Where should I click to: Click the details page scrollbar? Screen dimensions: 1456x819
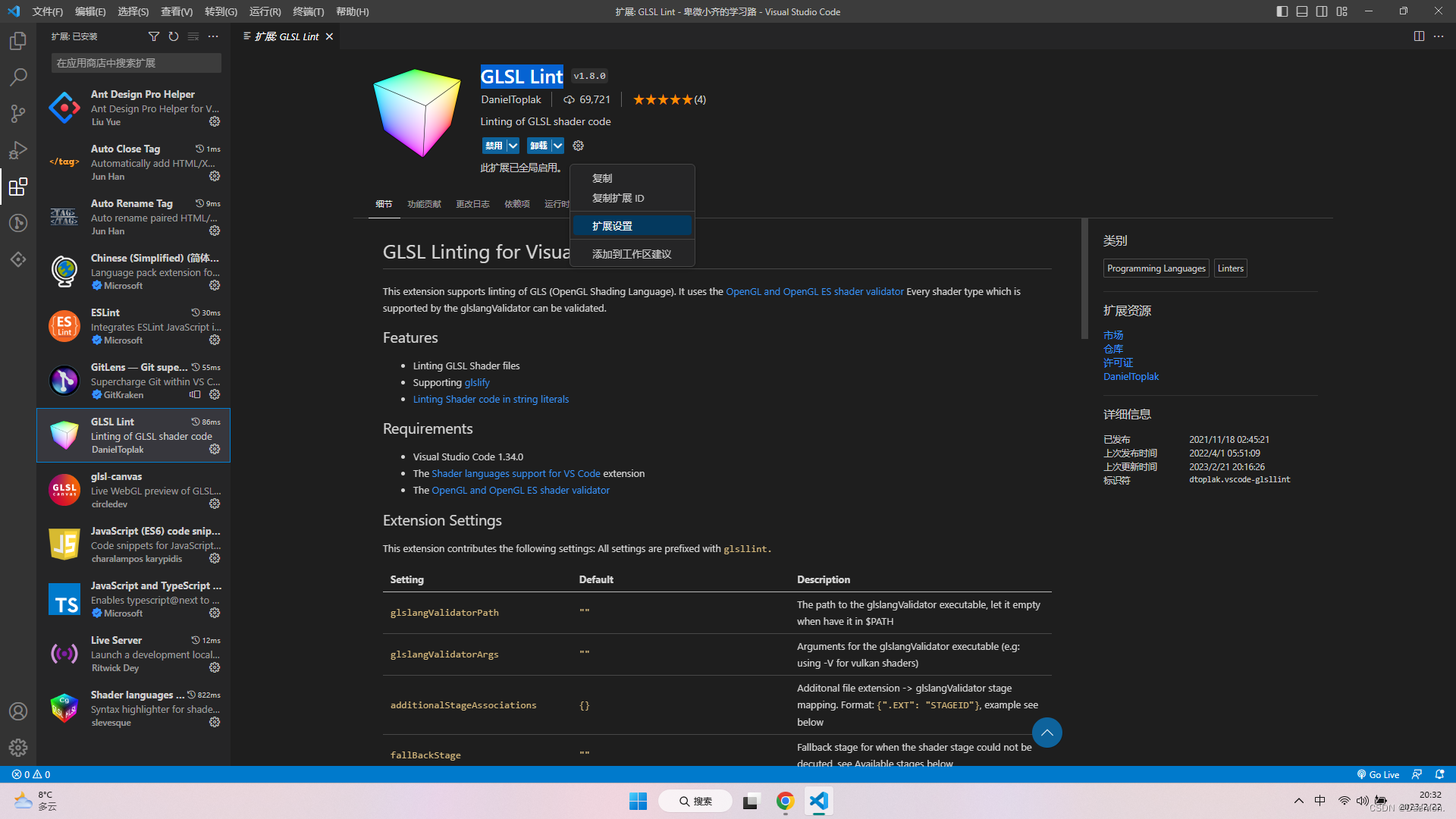coord(1084,279)
